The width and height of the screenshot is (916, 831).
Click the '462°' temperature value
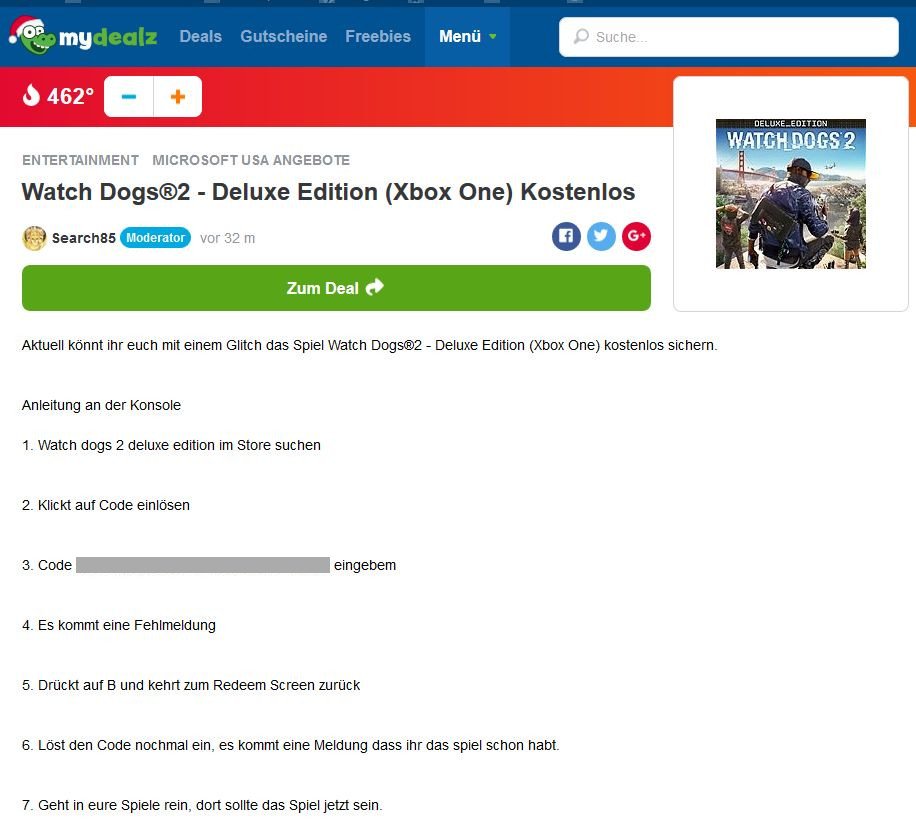click(x=70, y=96)
